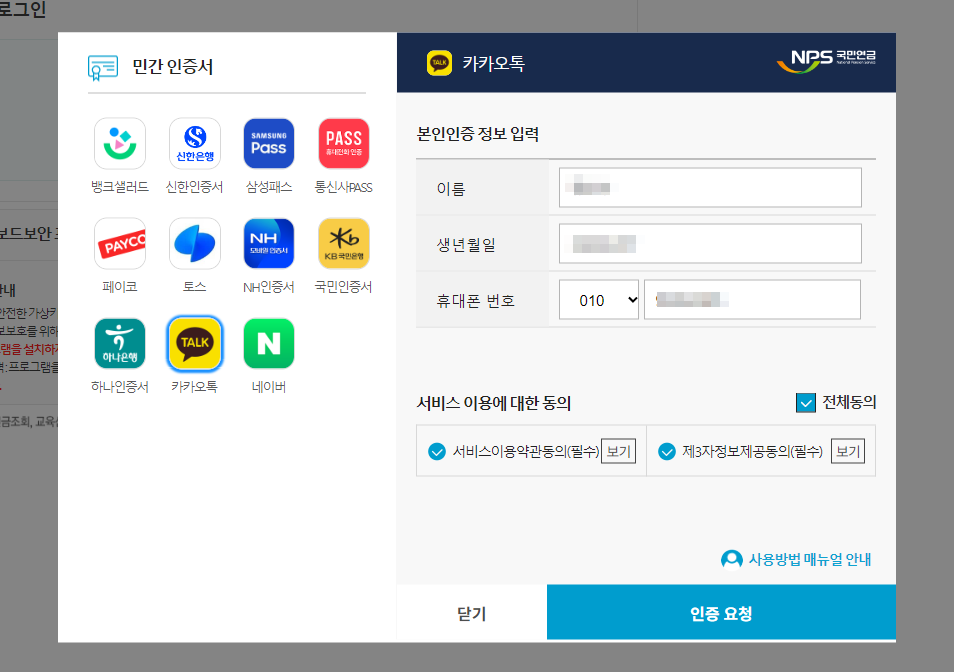Image resolution: width=954 pixels, height=672 pixels.
Task: Pick the KB 국민인증서 icon
Action: (344, 243)
